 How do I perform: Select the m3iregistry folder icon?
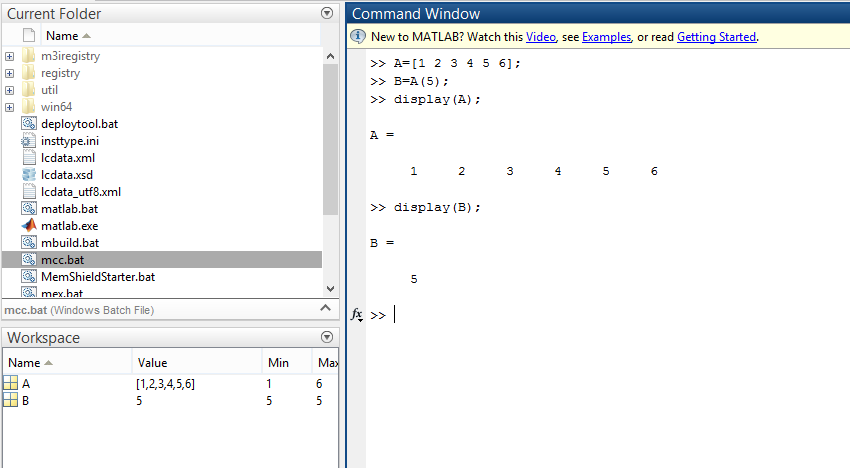(29, 55)
